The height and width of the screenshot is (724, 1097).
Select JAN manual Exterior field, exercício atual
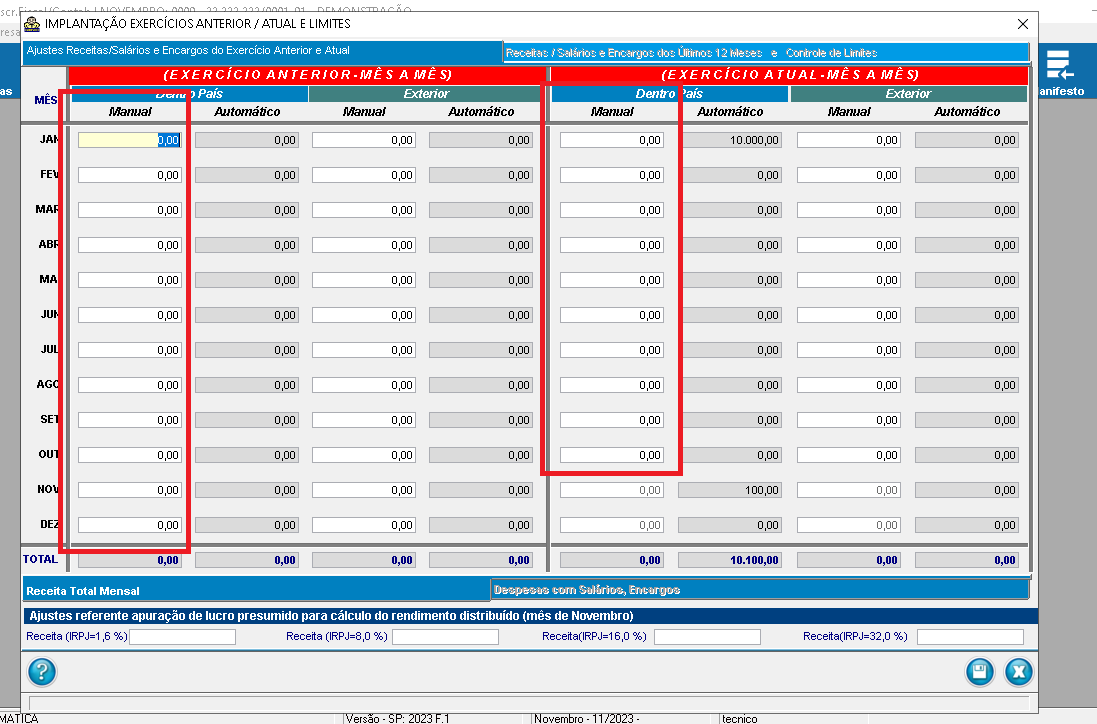tap(849, 140)
